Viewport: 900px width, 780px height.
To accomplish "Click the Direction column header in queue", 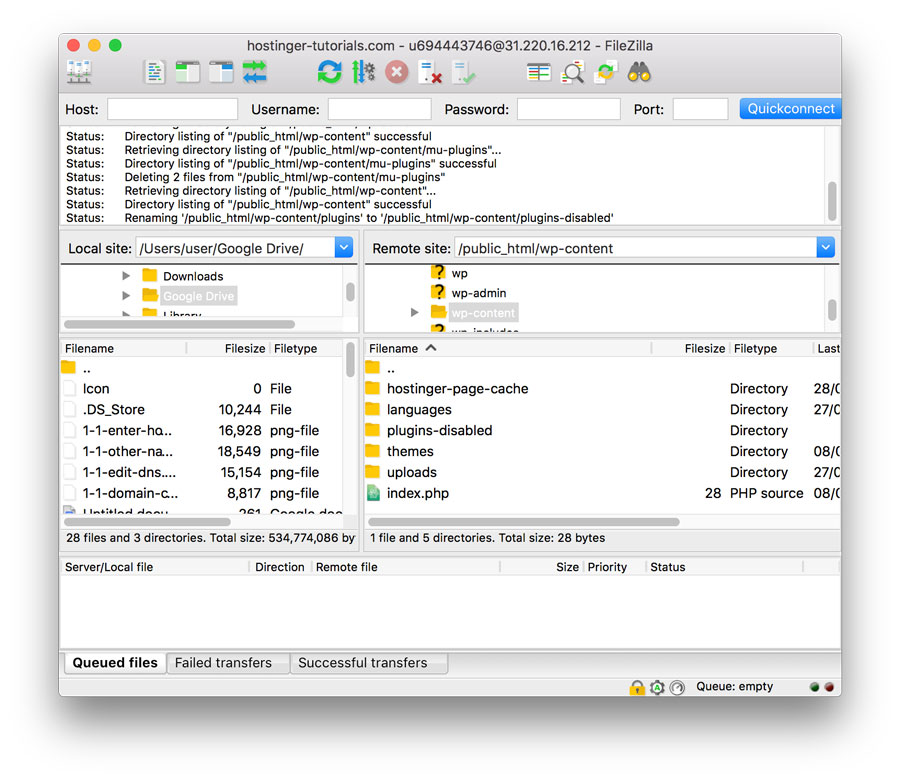I will [280, 567].
